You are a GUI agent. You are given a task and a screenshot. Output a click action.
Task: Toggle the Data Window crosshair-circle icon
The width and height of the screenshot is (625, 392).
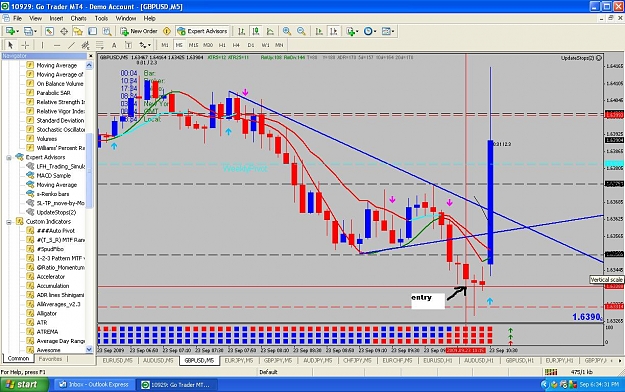click(x=64, y=31)
